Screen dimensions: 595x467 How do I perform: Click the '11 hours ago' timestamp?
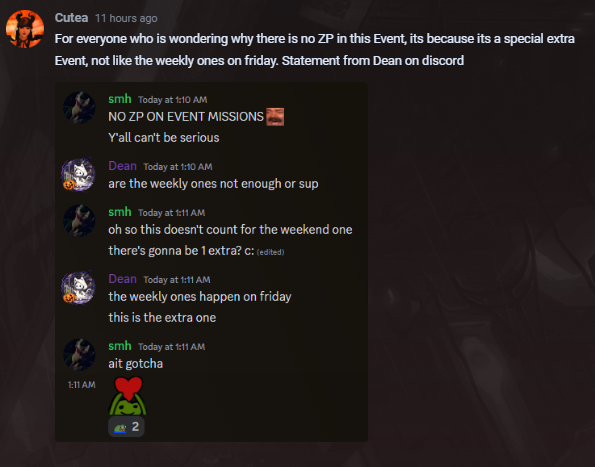pyautogui.click(x=126, y=18)
